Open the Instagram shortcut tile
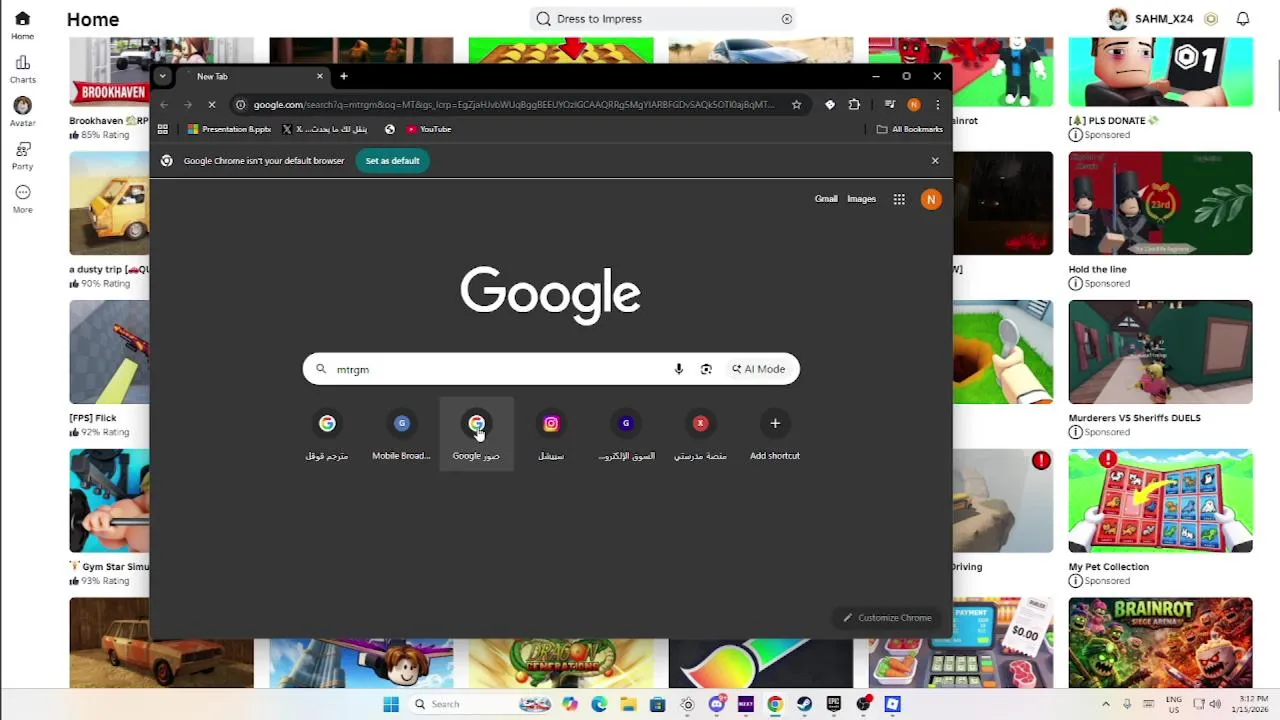This screenshot has width=1280, height=720. [551, 435]
